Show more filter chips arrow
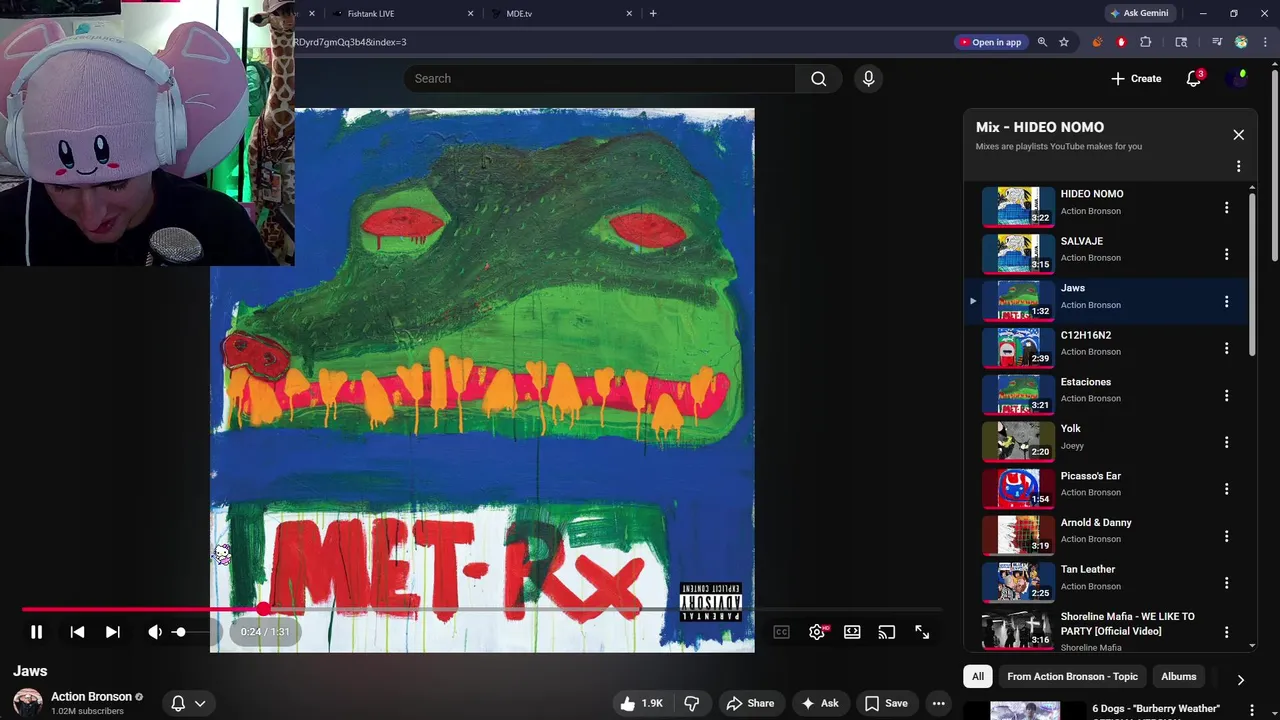The image size is (1280, 720). [1240, 679]
